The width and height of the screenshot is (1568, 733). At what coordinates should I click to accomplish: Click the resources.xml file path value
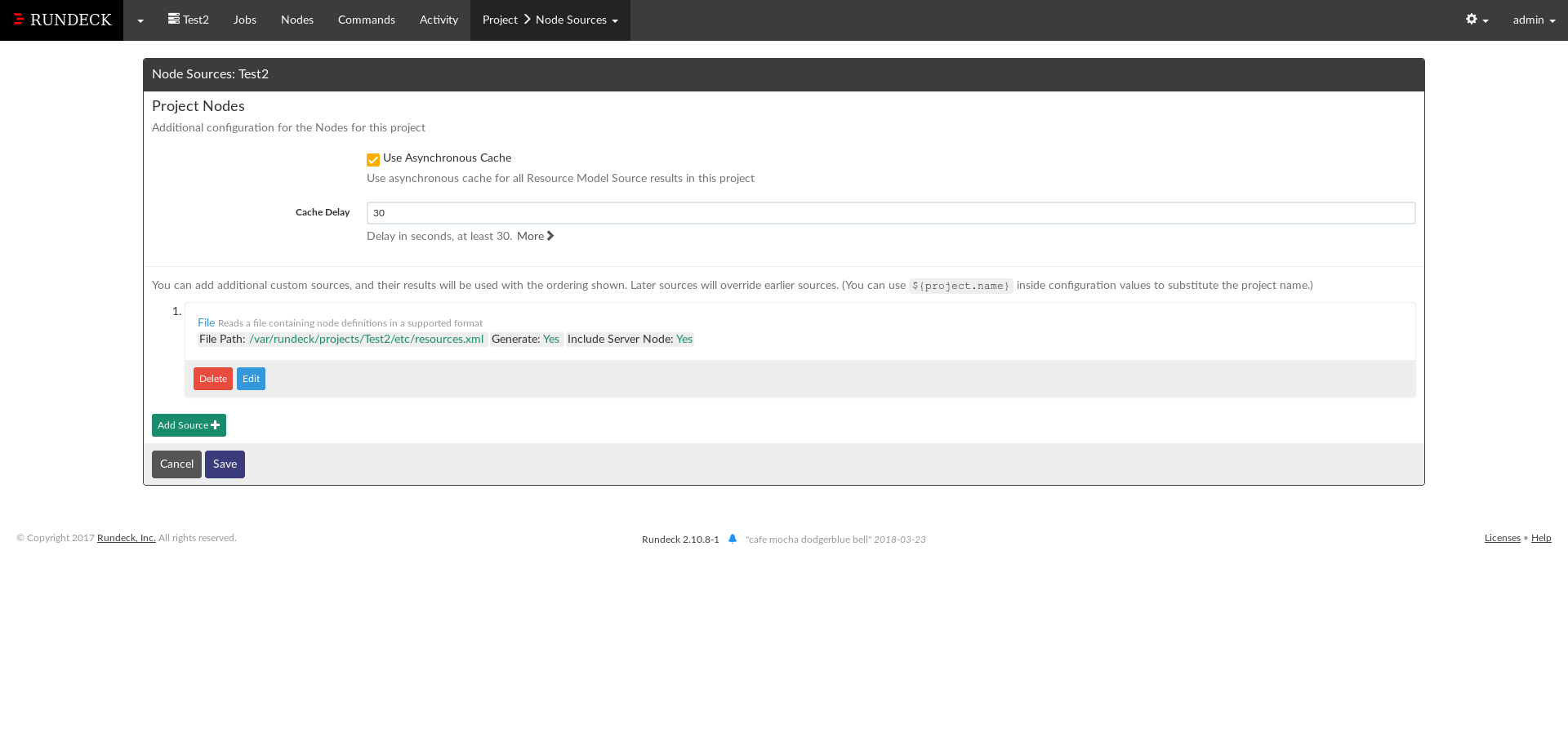[367, 339]
